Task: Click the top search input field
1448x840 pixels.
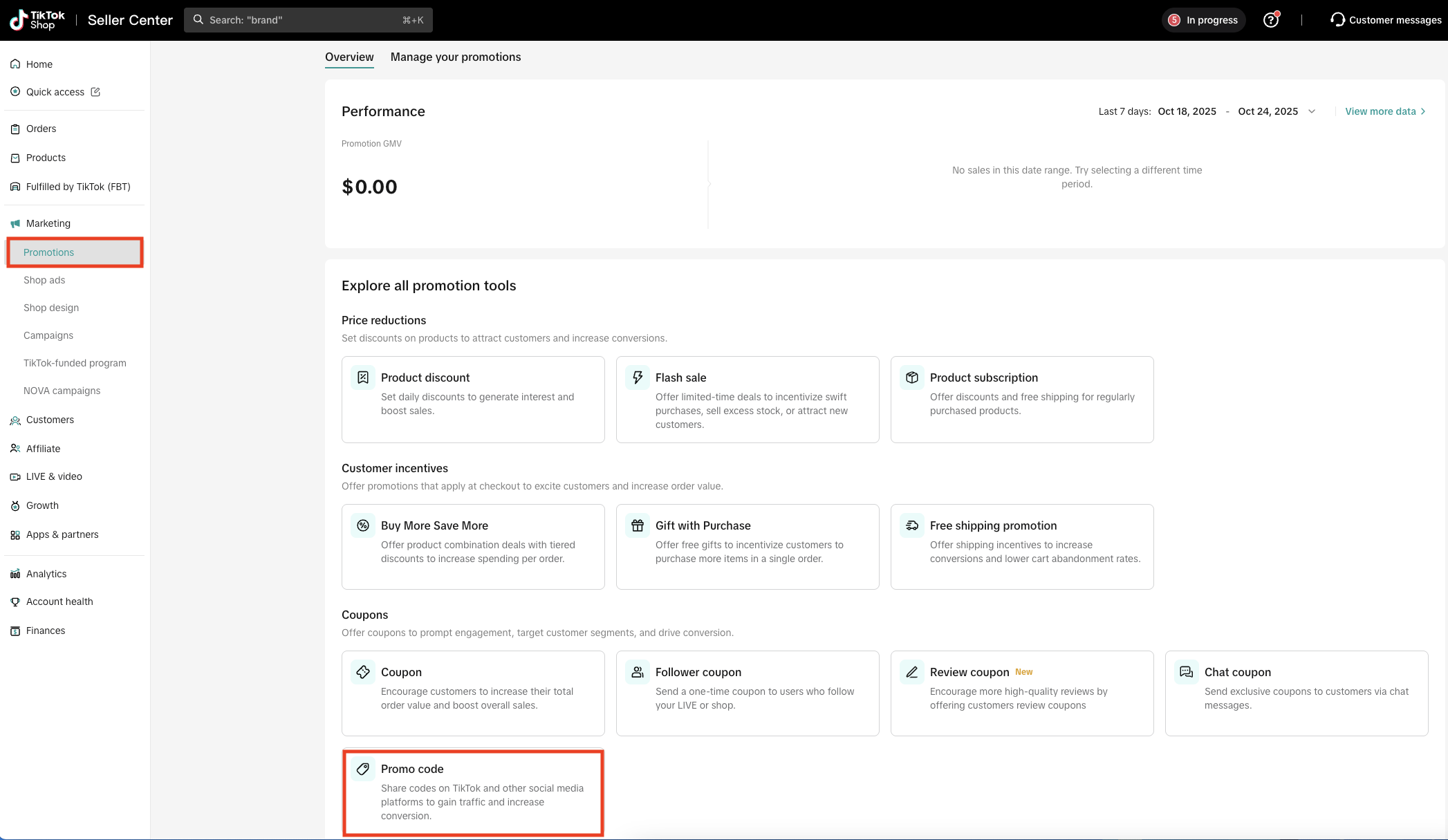Action: (x=308, y=20)
